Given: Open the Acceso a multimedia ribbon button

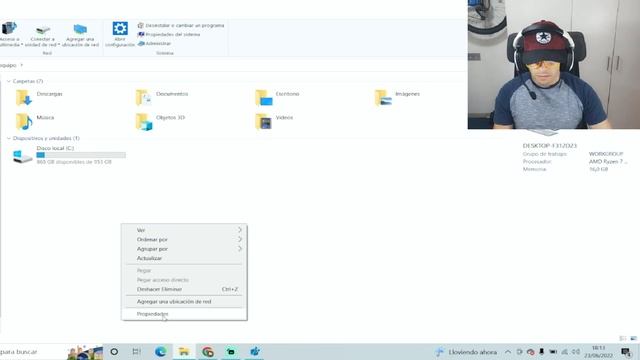Looking at the screenshot, I should pos(10,34).
